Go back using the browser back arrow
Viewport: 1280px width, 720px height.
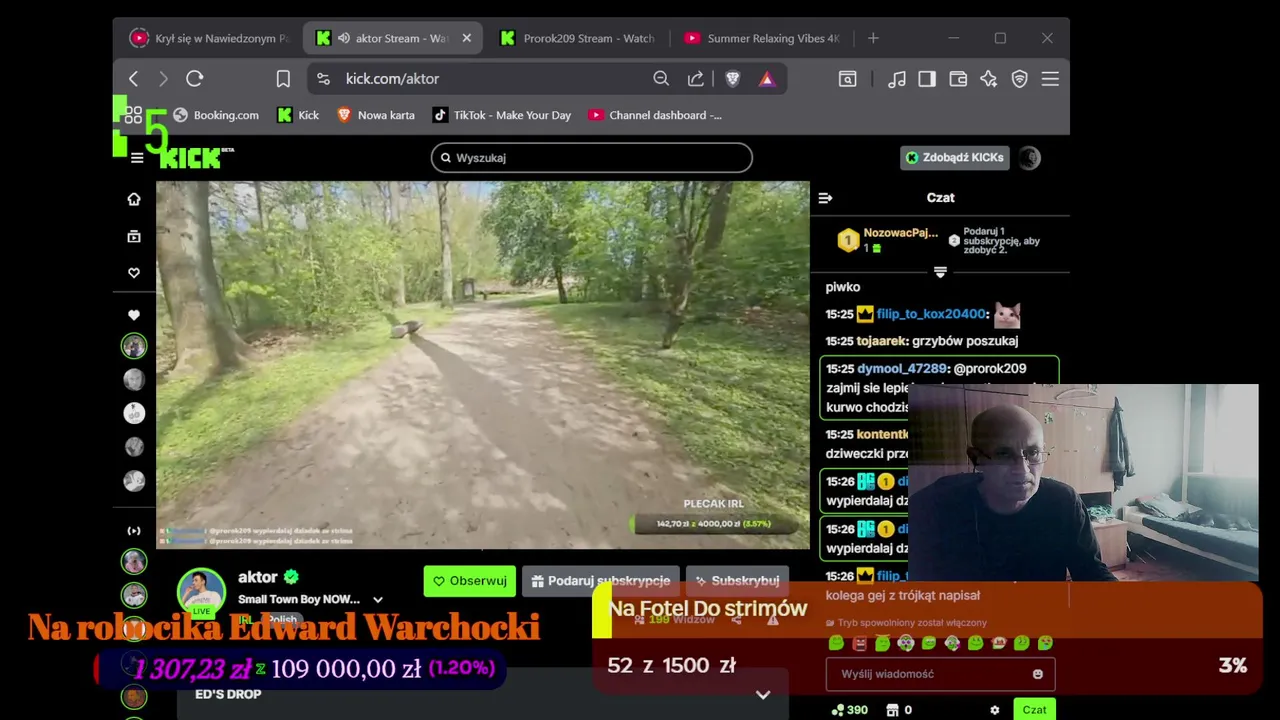pyautogui.click(x=133, y=78)
